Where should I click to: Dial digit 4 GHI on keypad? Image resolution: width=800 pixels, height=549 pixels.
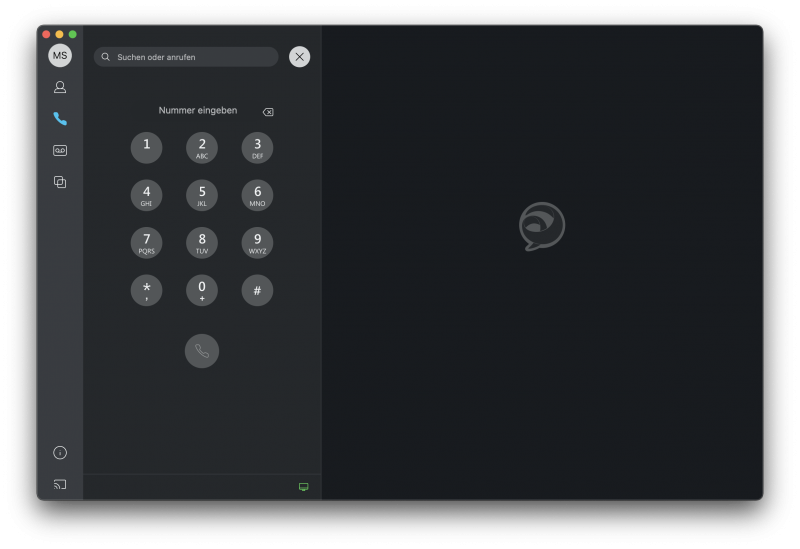146,195
